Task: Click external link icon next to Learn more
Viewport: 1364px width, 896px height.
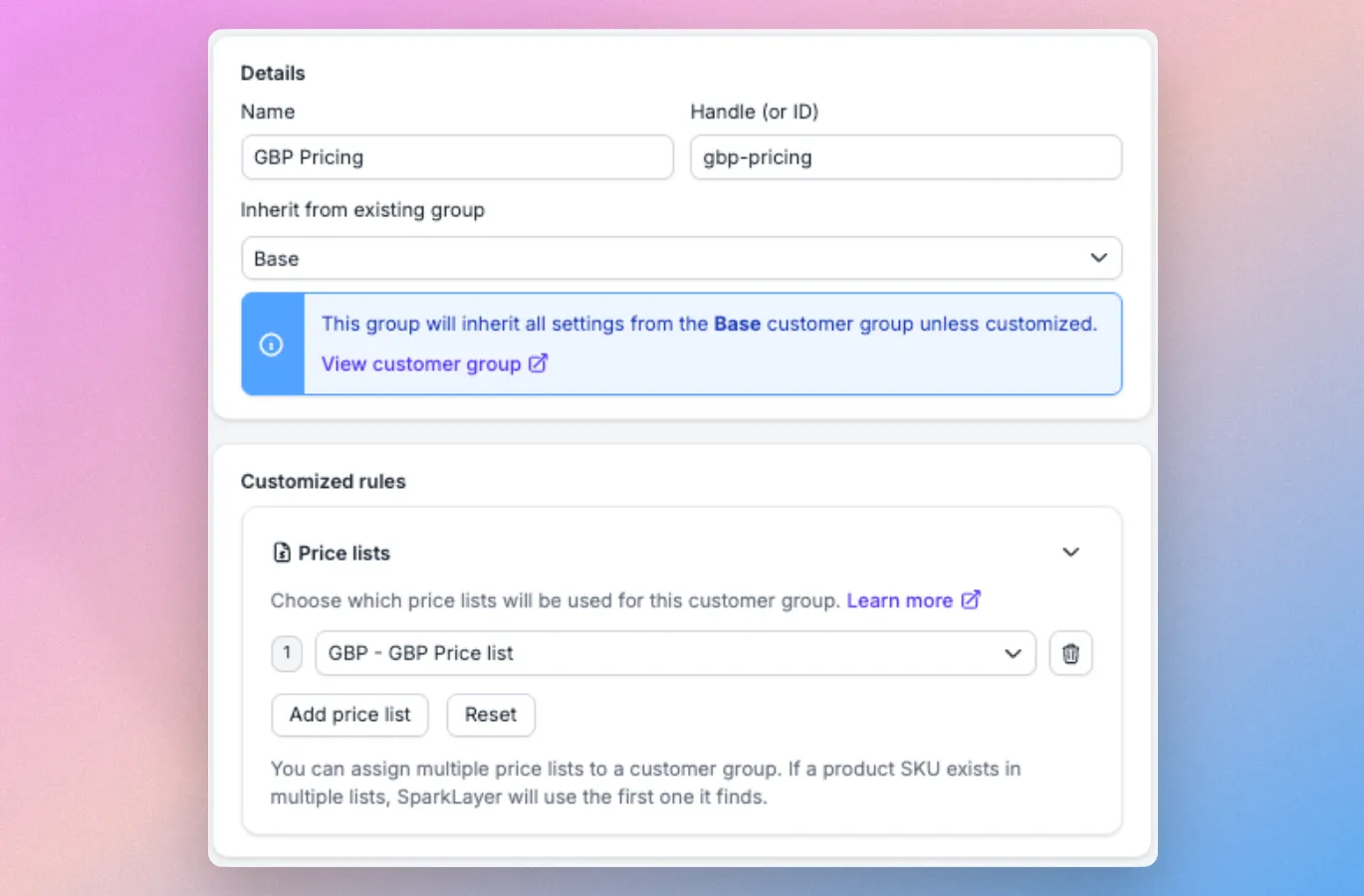Action: tap(971, 600)
